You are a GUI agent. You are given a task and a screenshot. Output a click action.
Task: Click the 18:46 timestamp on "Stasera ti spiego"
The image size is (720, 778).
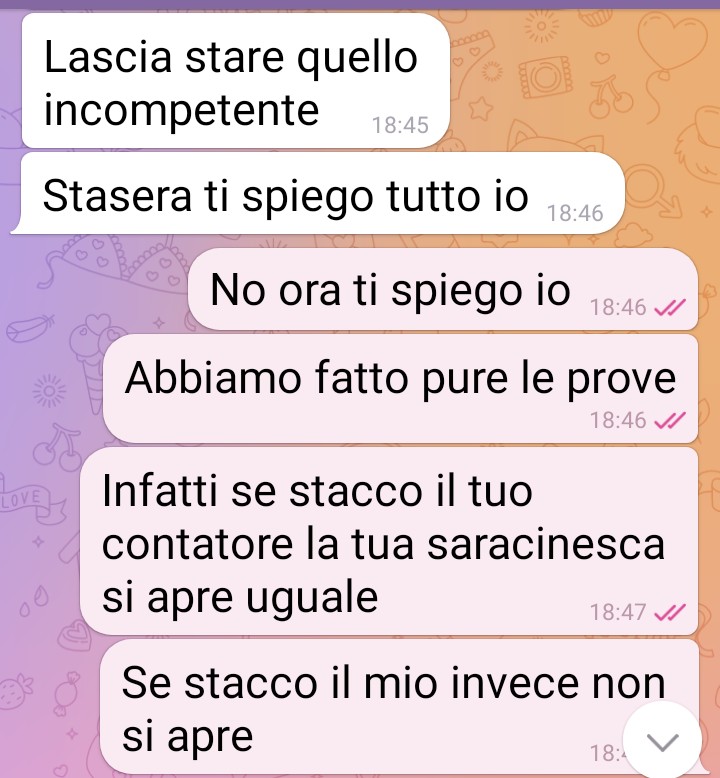[575, 213]
